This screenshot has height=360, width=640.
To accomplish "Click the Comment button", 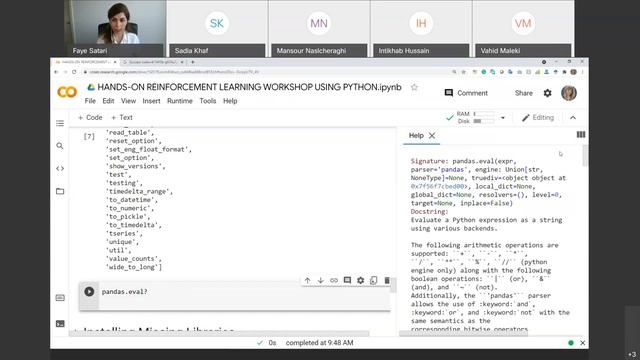I will [466, 93].
